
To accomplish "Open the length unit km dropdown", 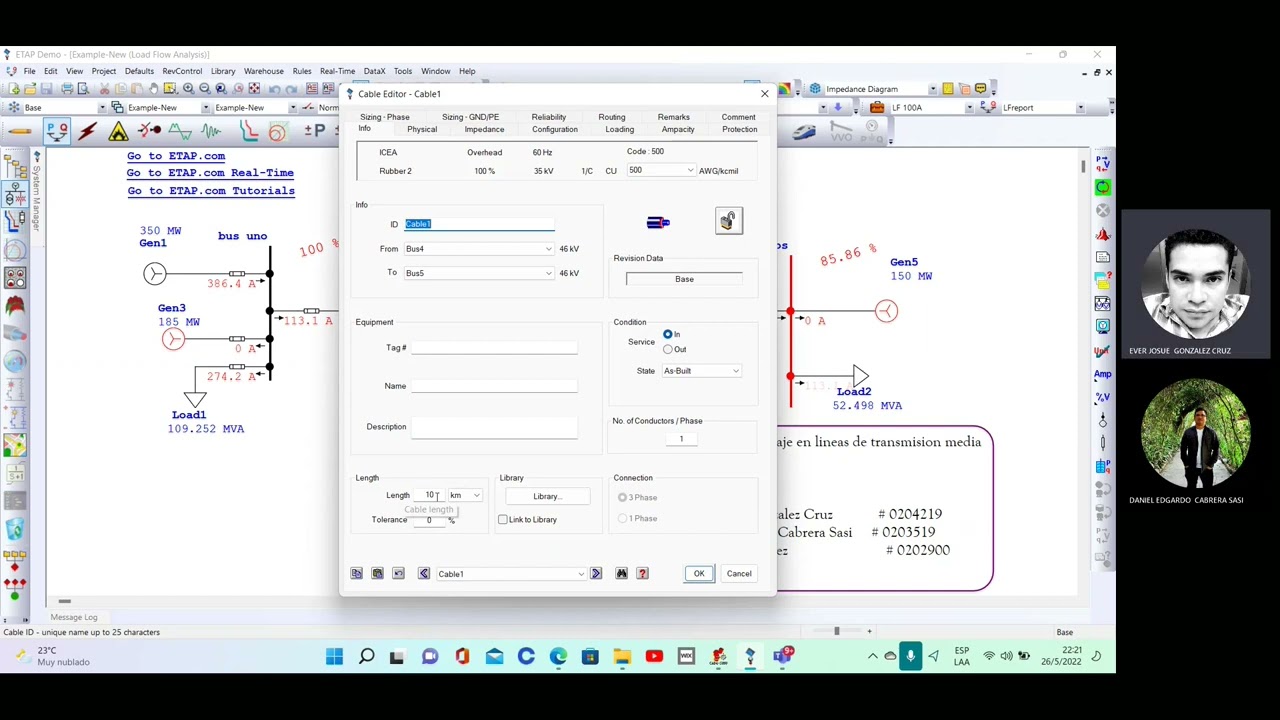I will click(x=476, y=496).
